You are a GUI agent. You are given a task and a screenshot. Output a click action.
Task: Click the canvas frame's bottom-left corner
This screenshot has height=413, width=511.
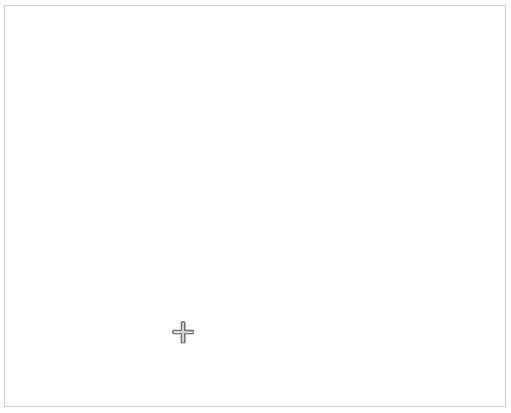5,406
